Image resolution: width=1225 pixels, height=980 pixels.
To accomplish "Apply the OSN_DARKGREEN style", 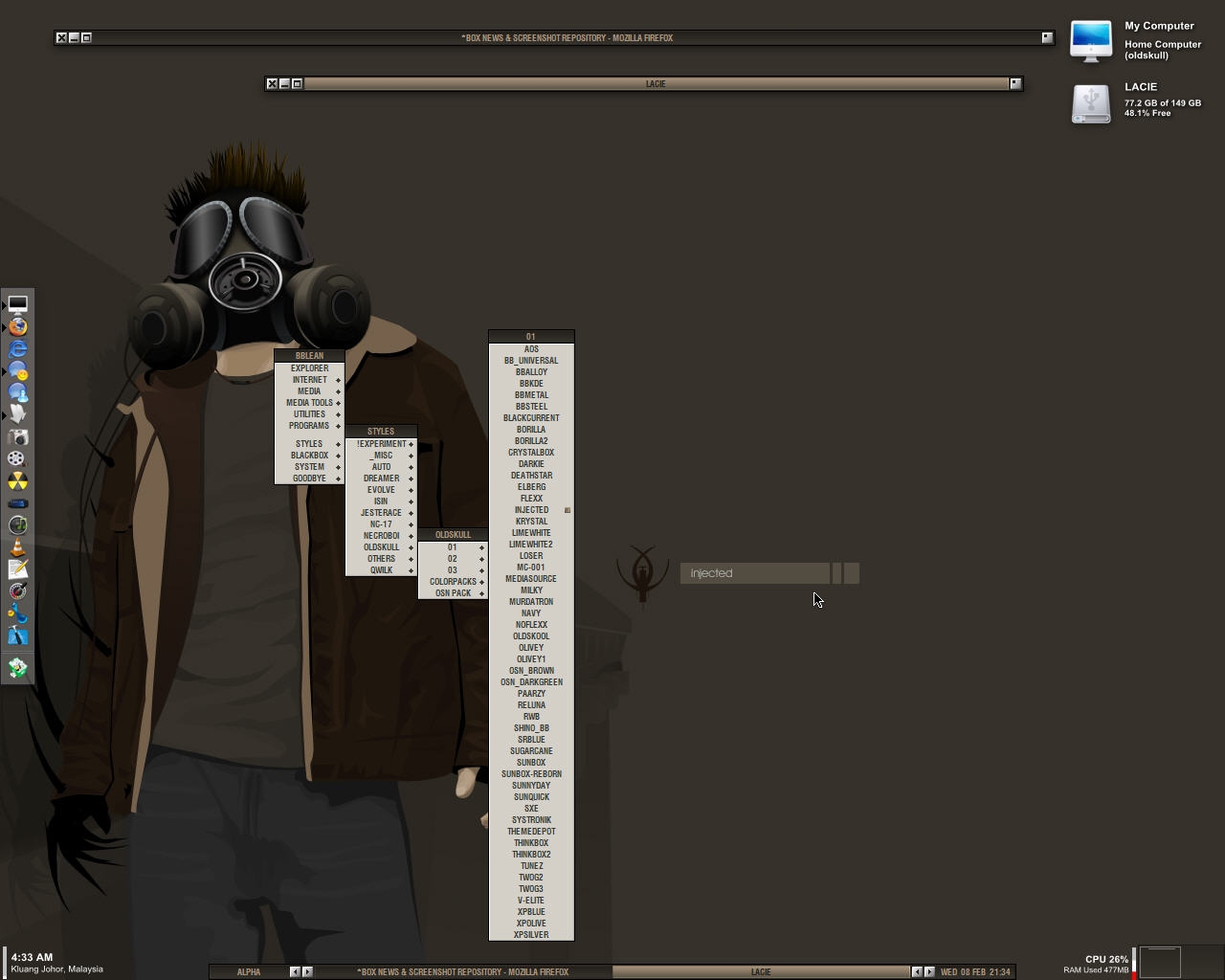I will click(x=531, y=682).
